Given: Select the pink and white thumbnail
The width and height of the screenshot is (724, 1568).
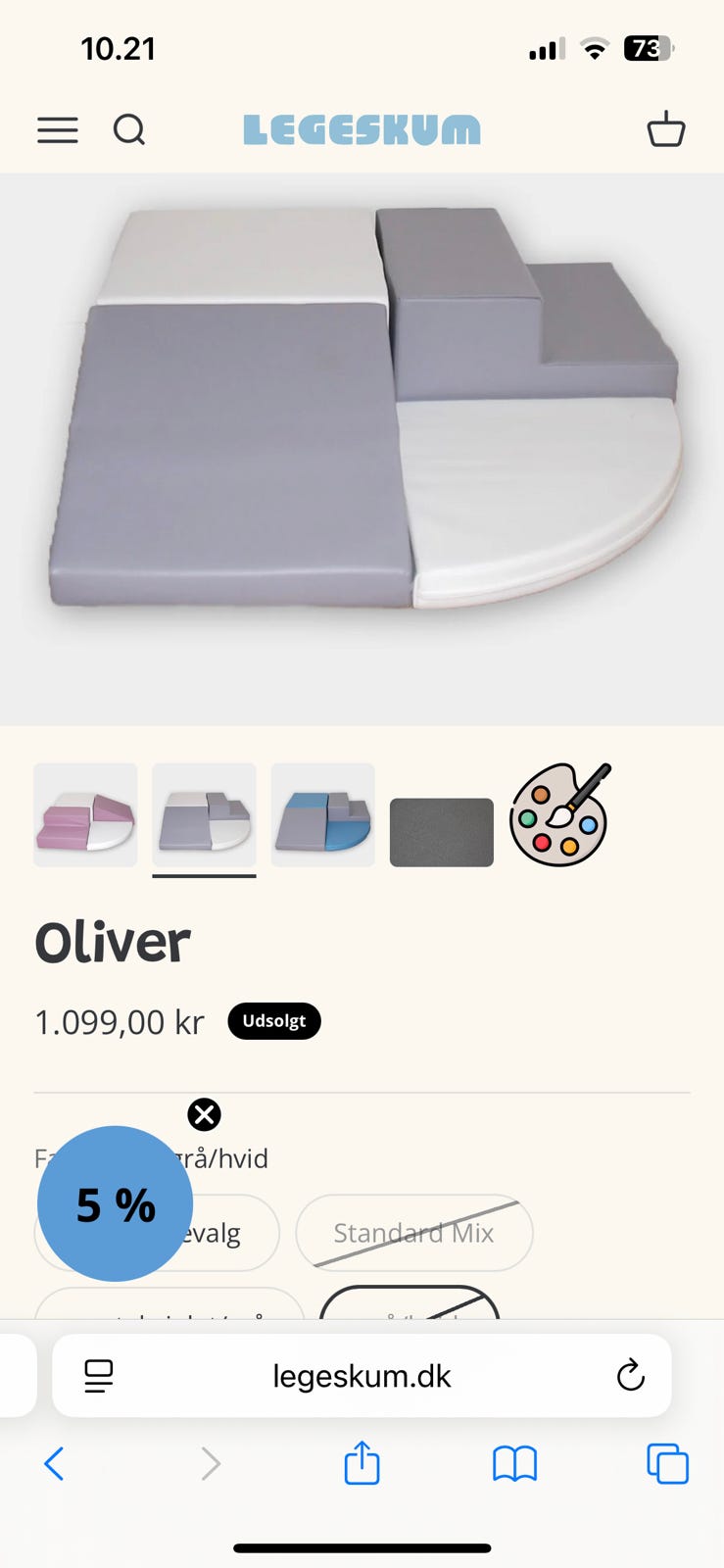Looking at the screenshot, I should pos(85,815).
